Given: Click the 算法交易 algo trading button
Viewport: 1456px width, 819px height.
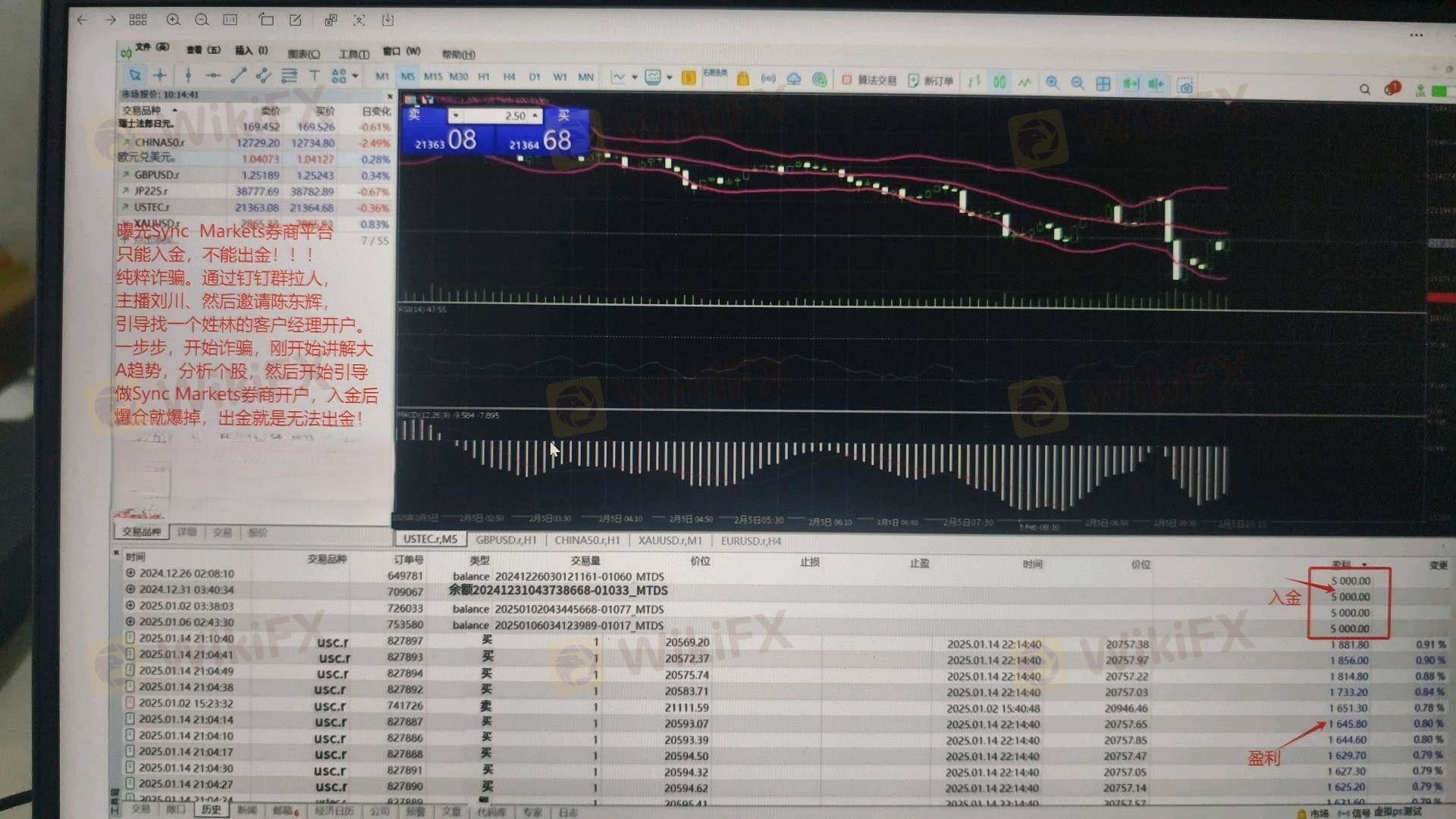Looking at the screenshot, I should [869, 80].
